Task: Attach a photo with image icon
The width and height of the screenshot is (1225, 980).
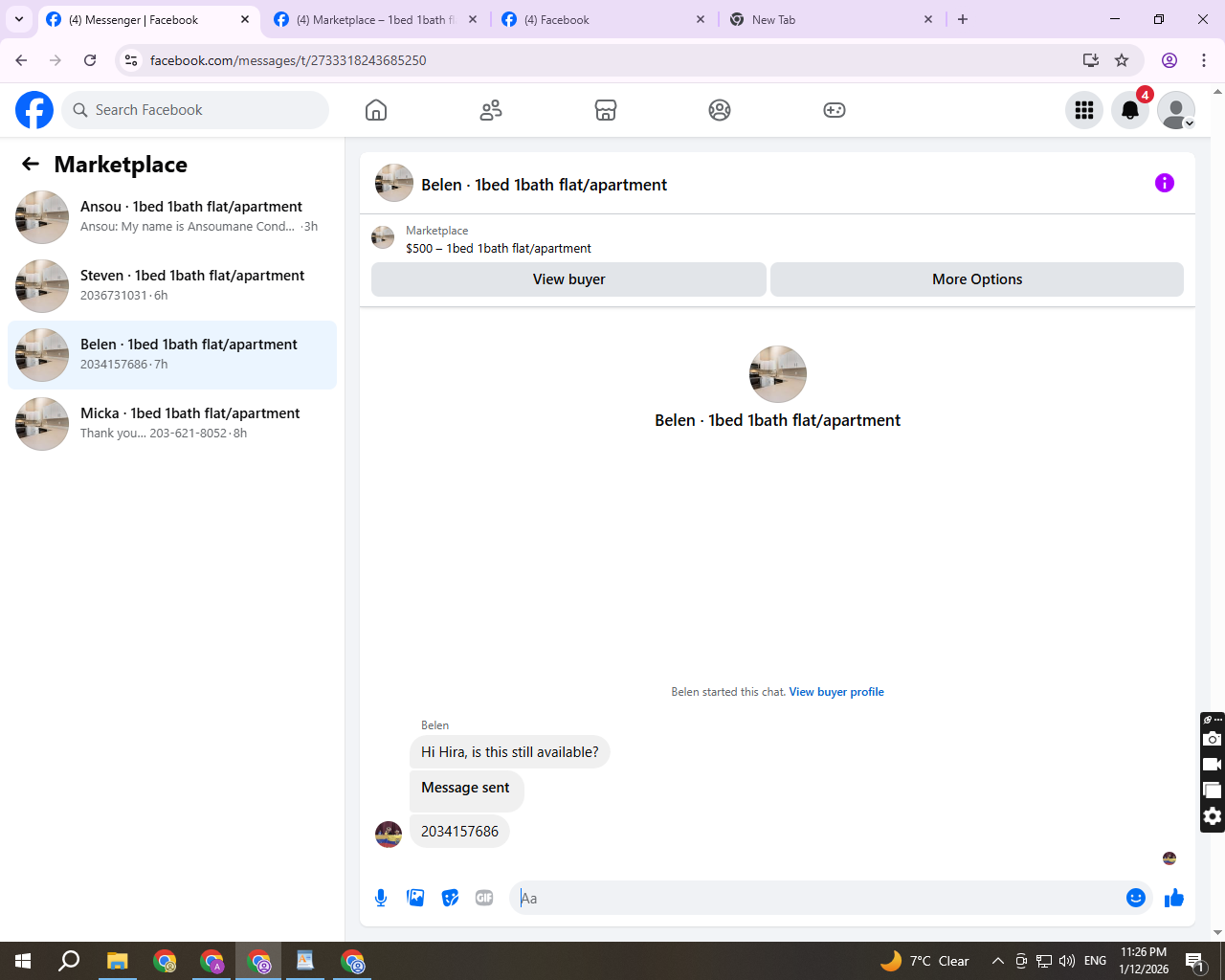Action: click(x=415, y=898)
